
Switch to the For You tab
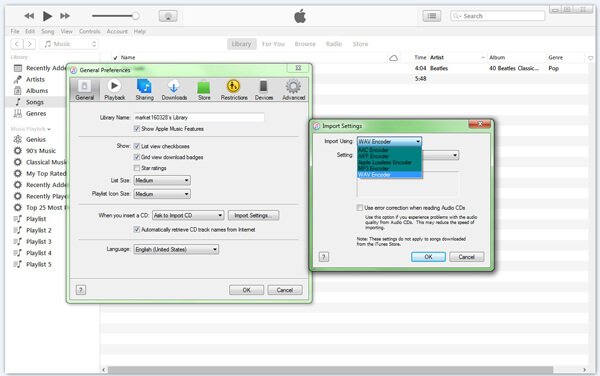tap(273, 44)
